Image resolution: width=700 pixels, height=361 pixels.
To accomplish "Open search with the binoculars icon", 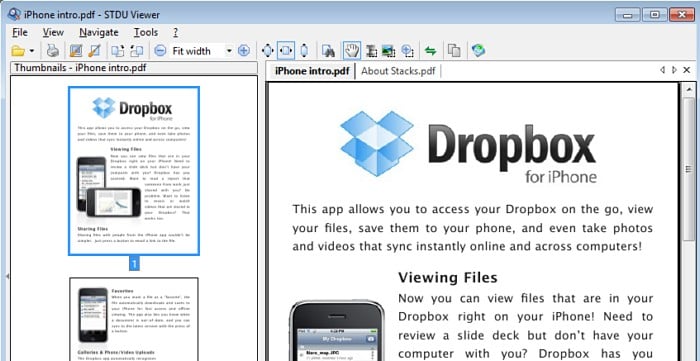I will (x=329, y=51).
